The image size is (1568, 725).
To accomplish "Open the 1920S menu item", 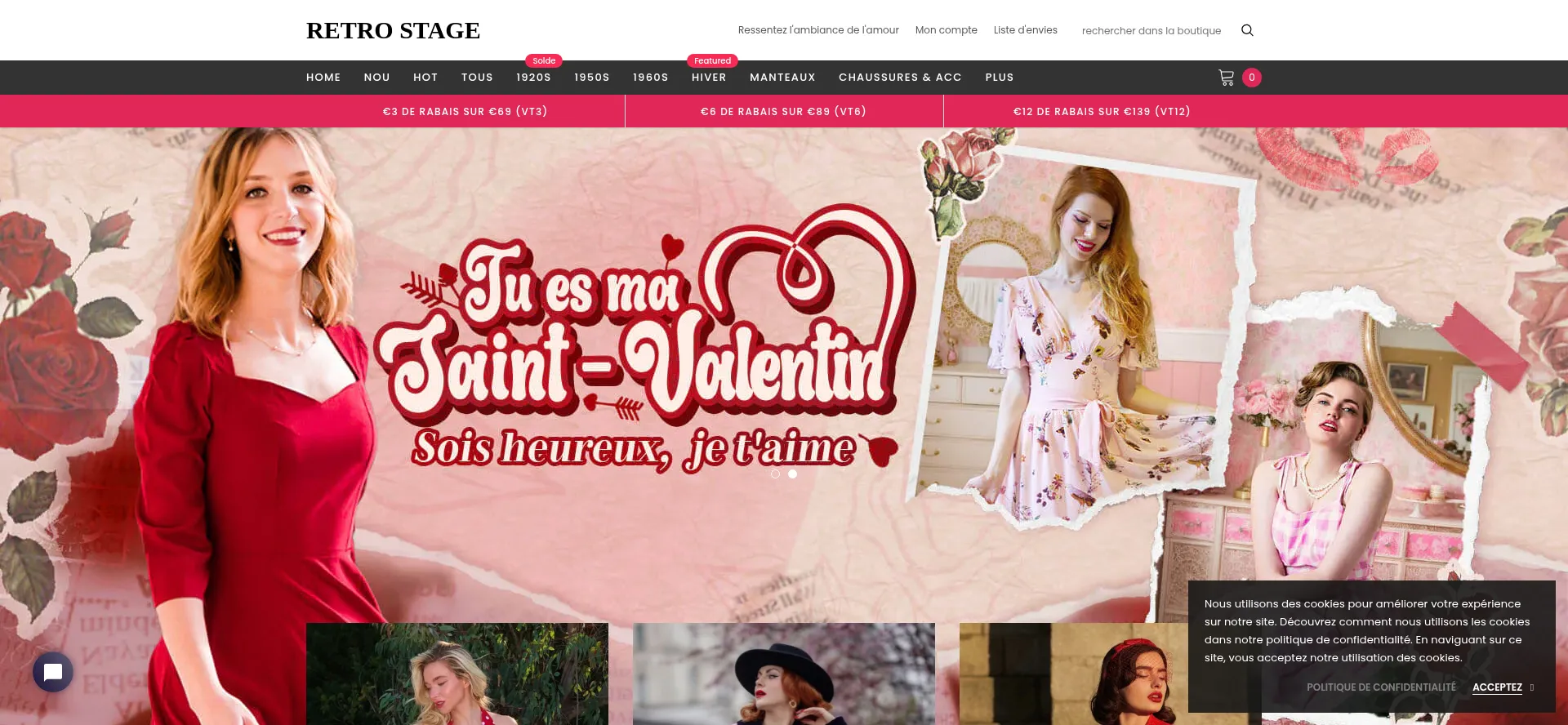I will (533, 78).
